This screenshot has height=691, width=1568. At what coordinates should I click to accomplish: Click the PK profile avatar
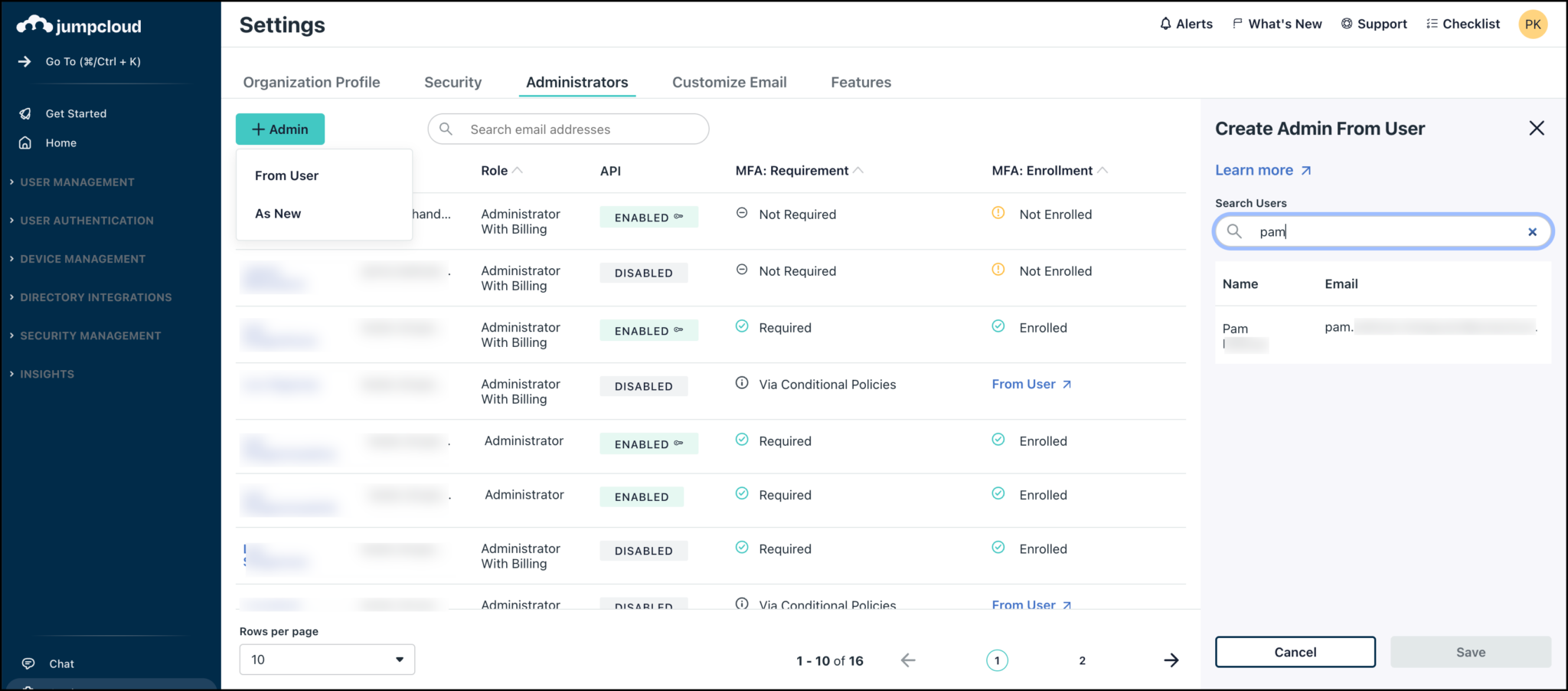1532,24
